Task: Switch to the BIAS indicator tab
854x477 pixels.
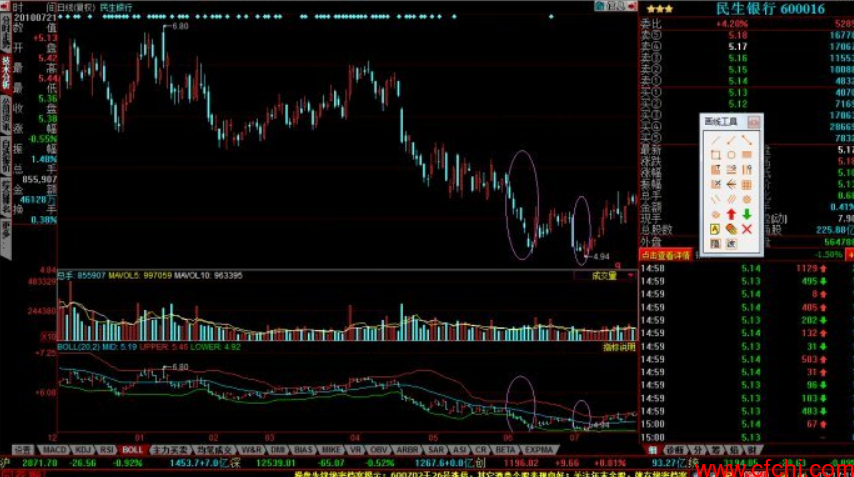Action: pyautogui.click(x=303, y=450)
